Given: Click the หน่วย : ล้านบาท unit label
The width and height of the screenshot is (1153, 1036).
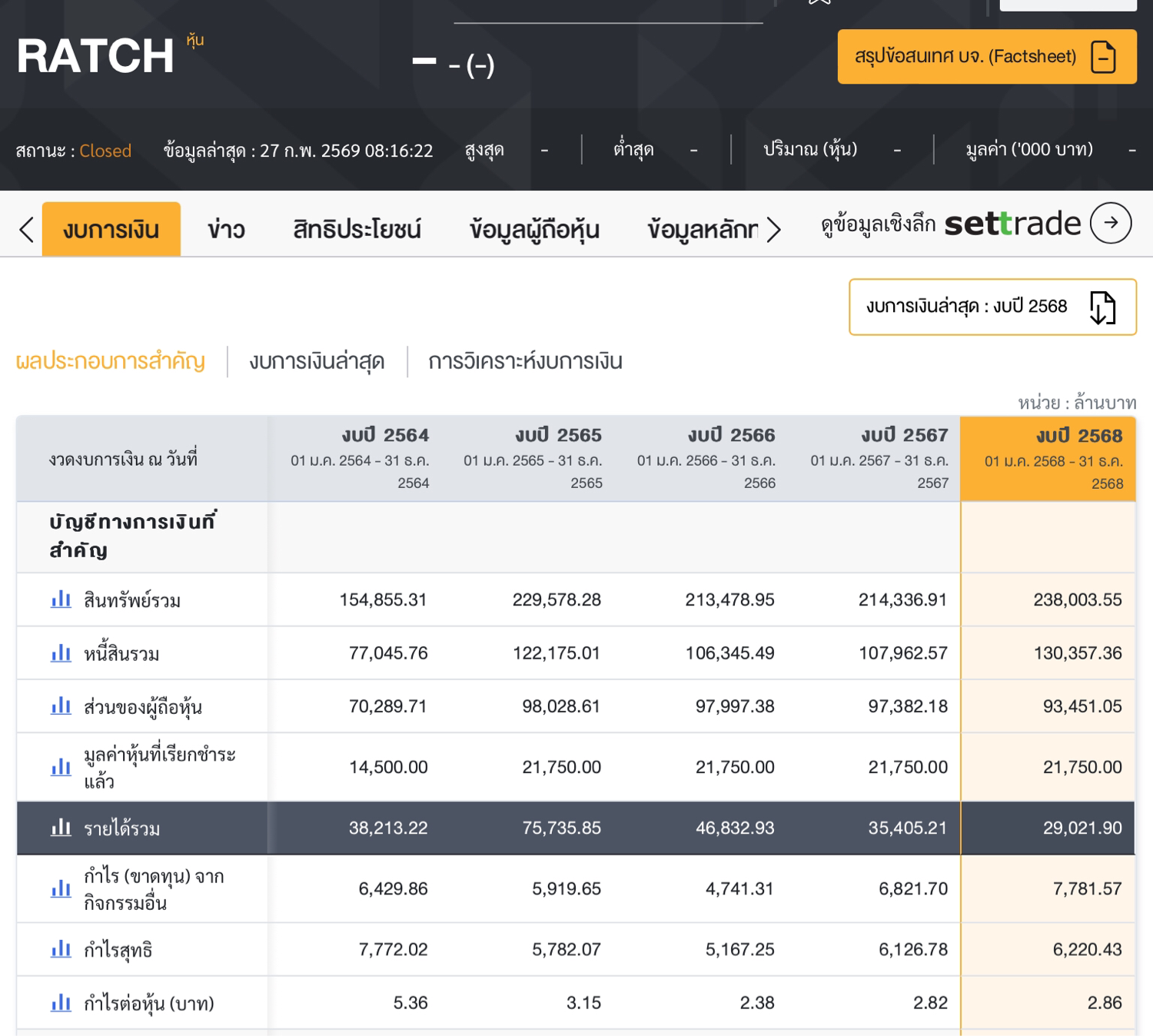Looking at the screenshot, I should (1077, 403).
